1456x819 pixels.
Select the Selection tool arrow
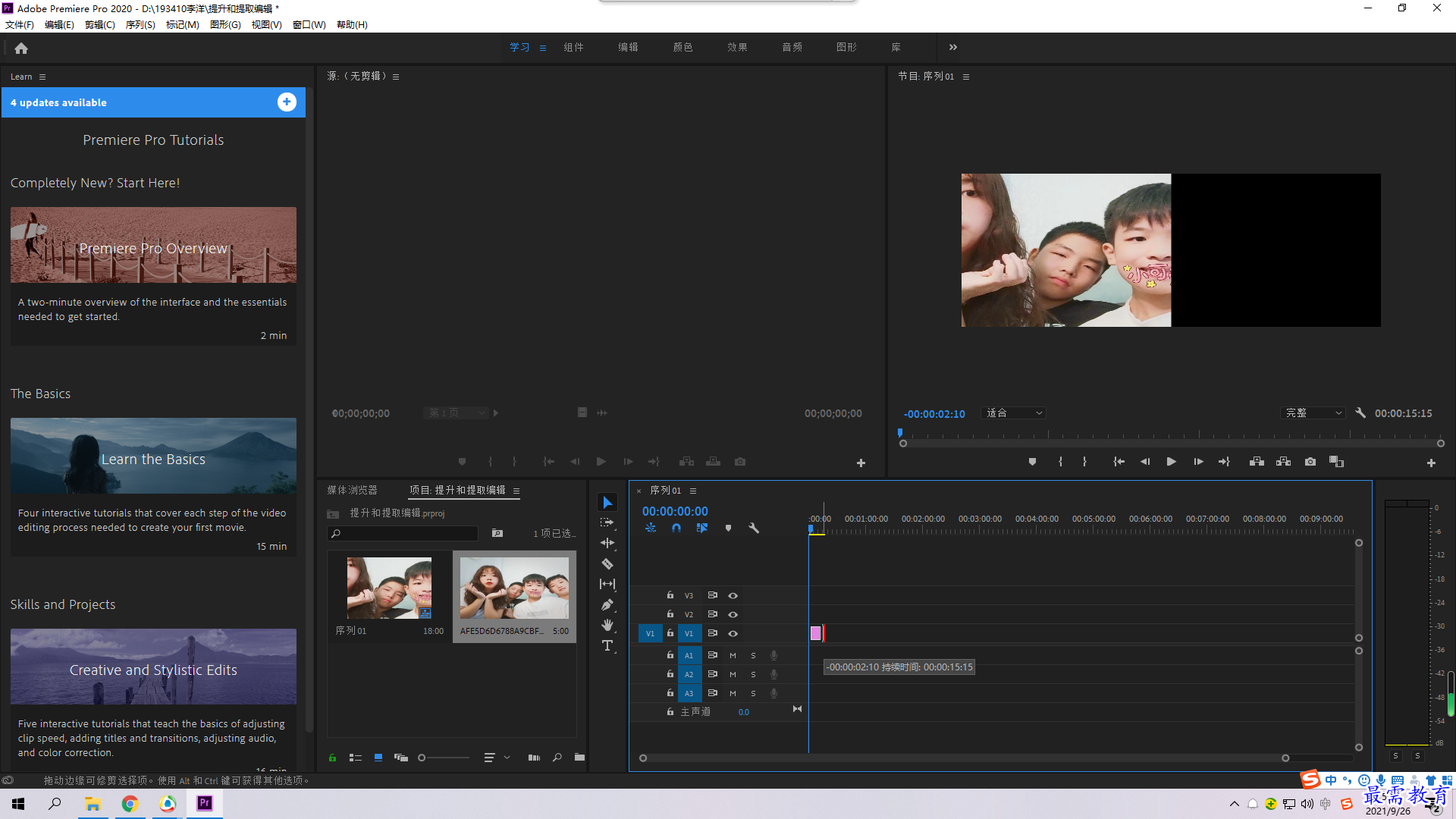pos(607,502)
